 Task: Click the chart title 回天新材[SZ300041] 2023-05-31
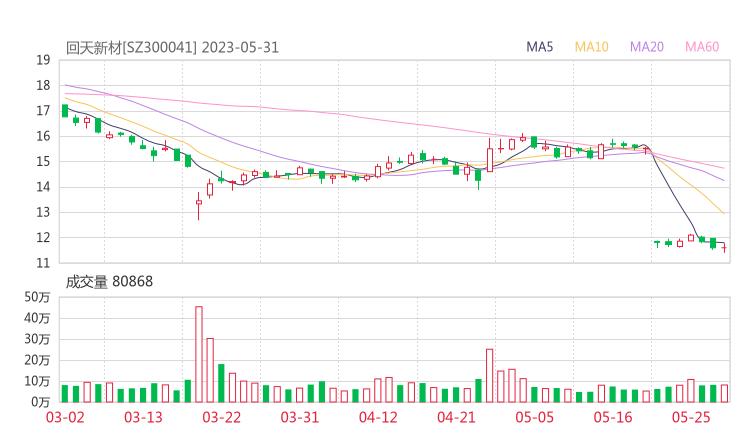172,48
